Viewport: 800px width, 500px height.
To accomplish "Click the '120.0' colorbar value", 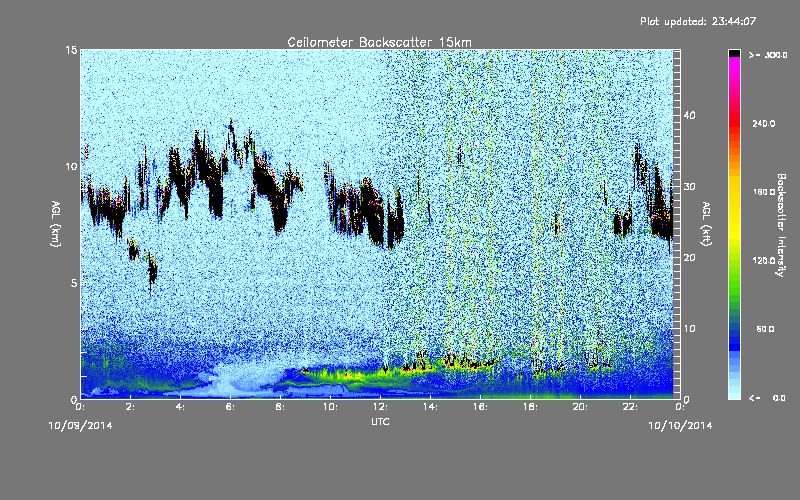I will pos(764,260).
